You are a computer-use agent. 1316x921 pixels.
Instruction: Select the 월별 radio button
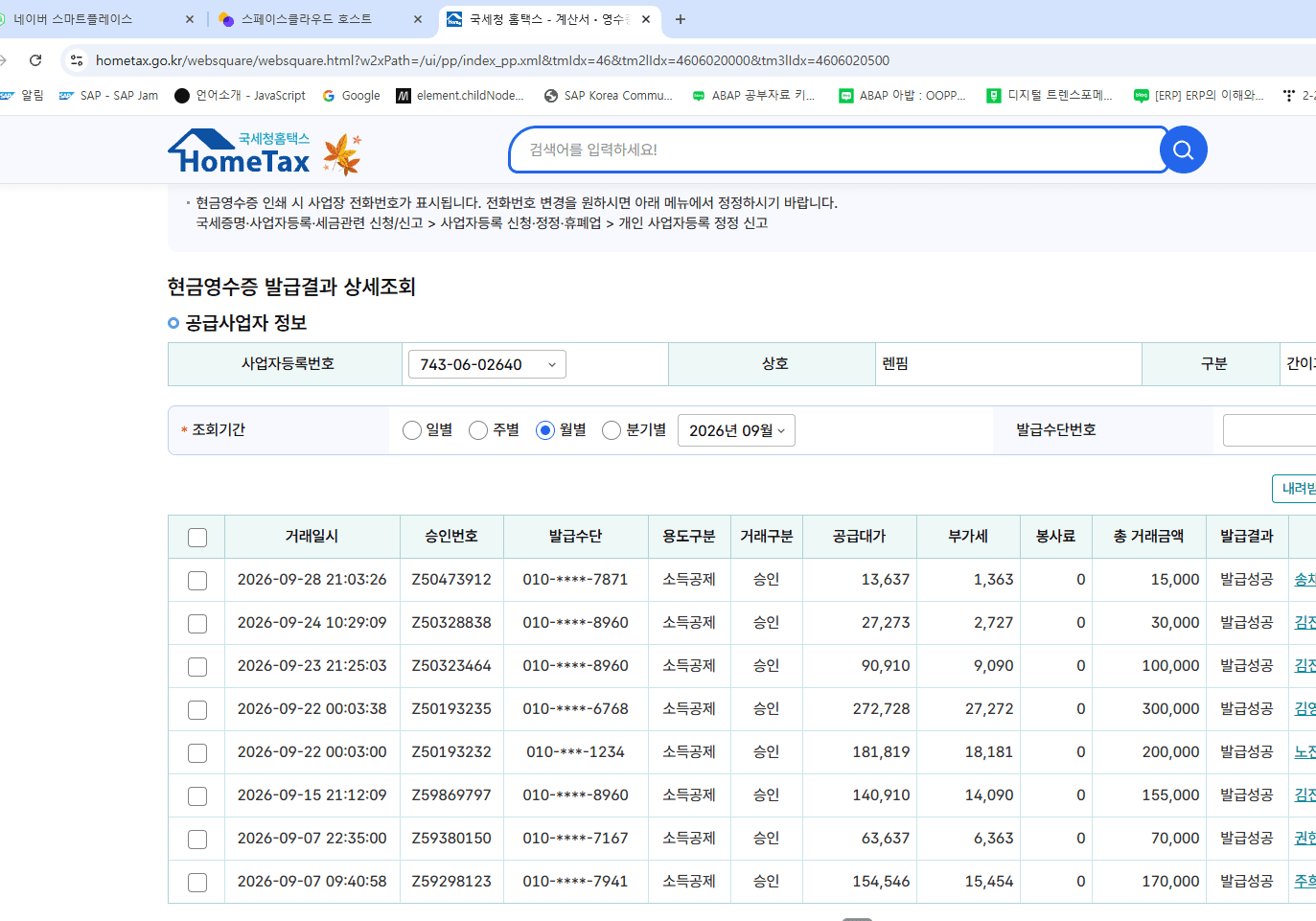[x=545, y=430]
